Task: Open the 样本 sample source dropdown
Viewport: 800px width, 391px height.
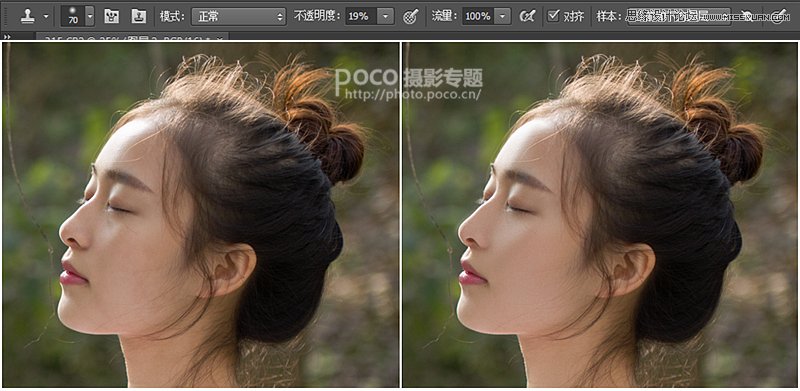Action: pos(679,16)
